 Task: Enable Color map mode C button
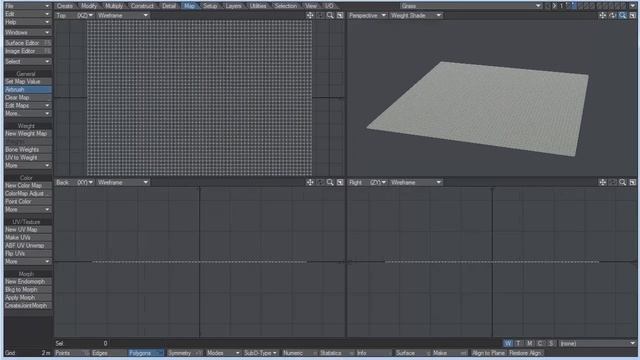pyautogui.click(x=540, y=343)
